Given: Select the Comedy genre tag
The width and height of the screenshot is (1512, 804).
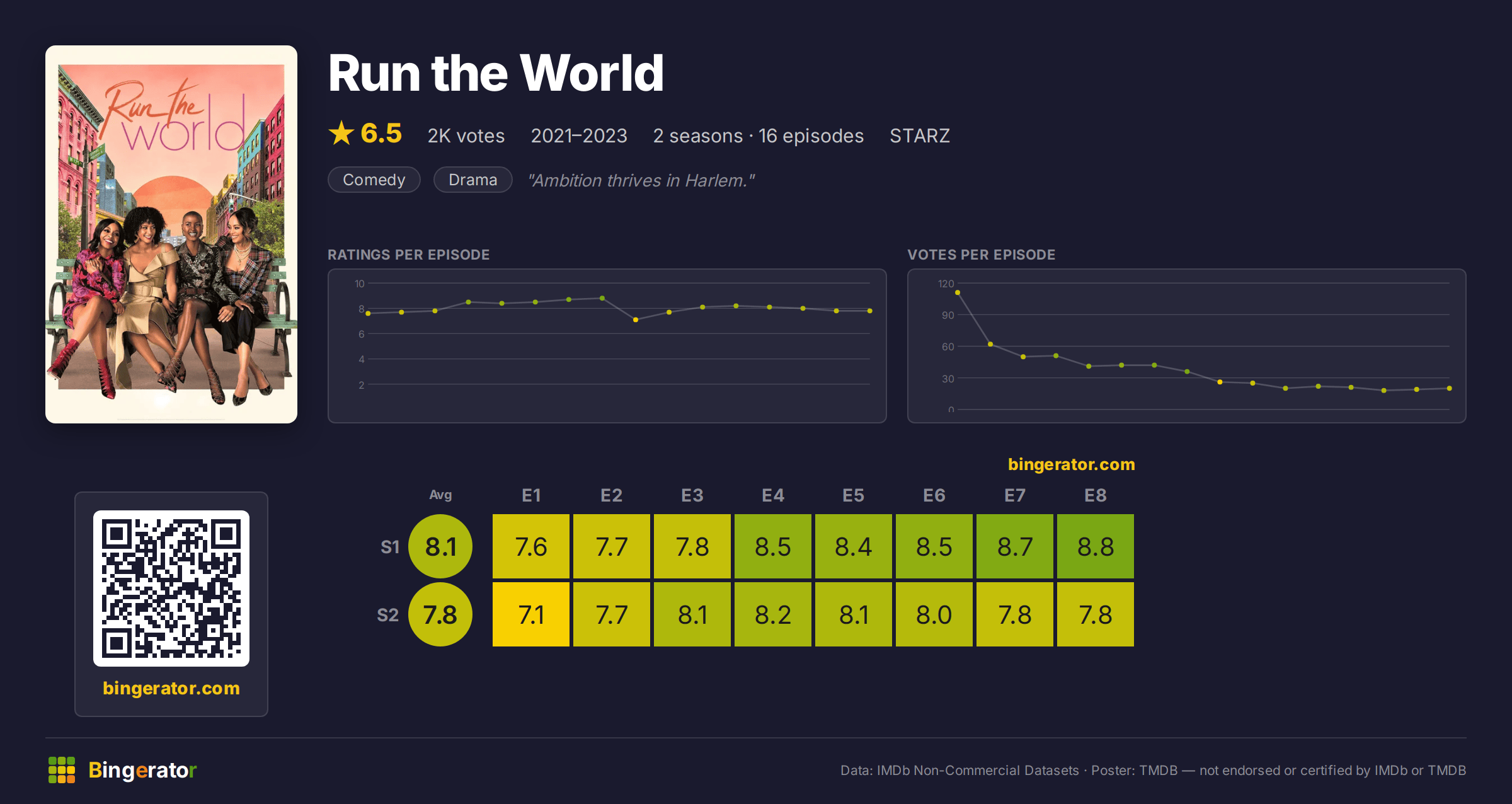Looking at the screenshot, I should coord(374,180).
